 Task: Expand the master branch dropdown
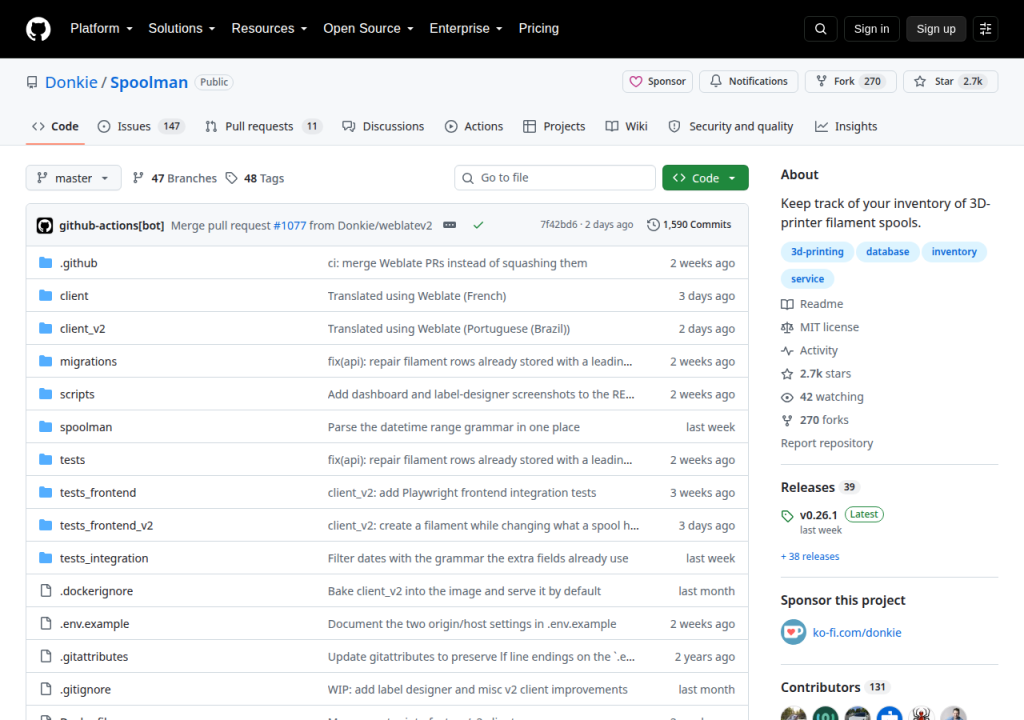73,178
